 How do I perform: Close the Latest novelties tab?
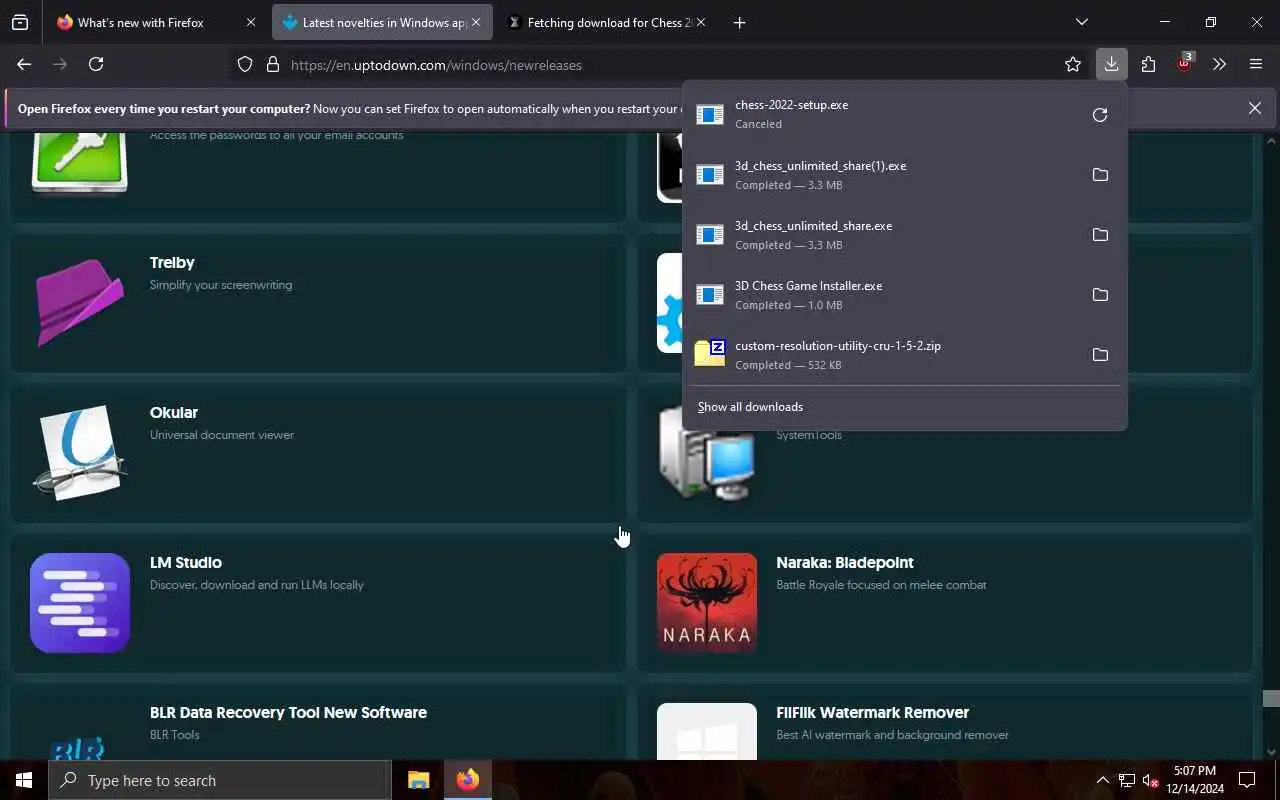(476, 22)
